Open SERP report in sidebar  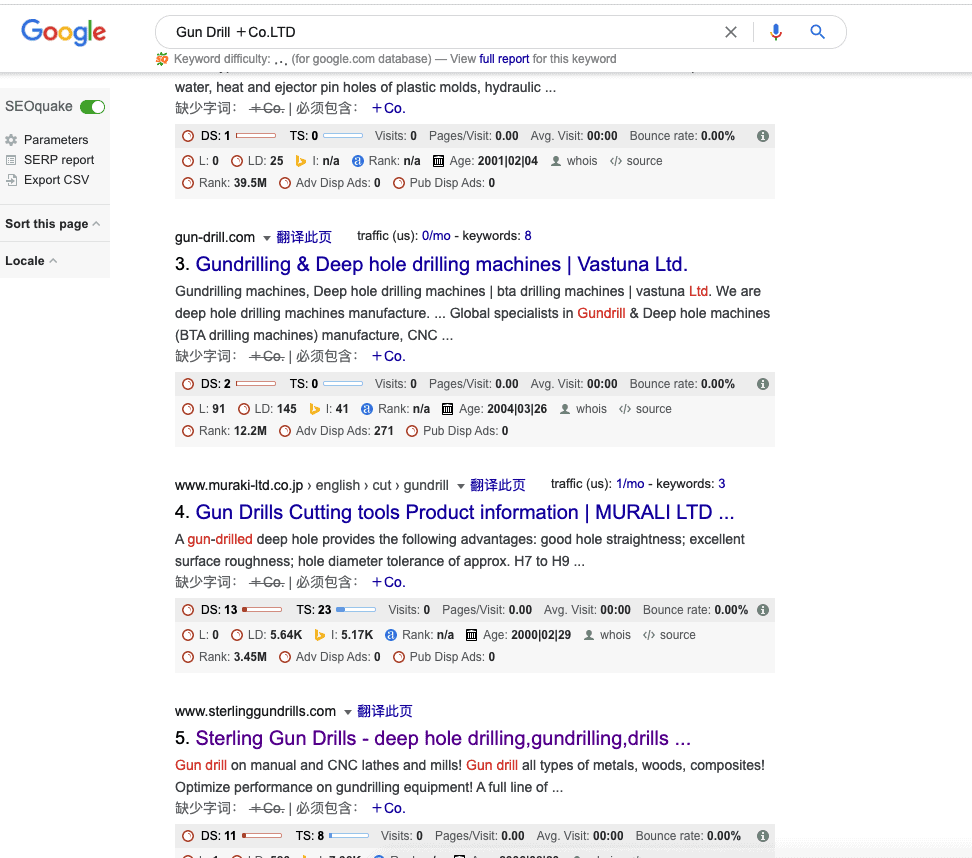[59, 160]
